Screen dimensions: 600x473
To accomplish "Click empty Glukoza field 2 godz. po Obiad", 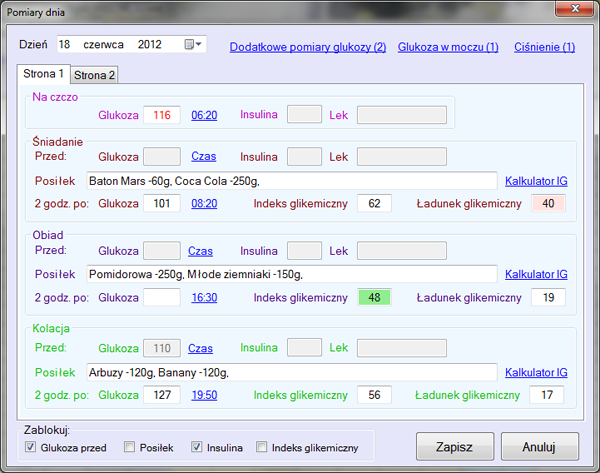I will coord(162,297).
